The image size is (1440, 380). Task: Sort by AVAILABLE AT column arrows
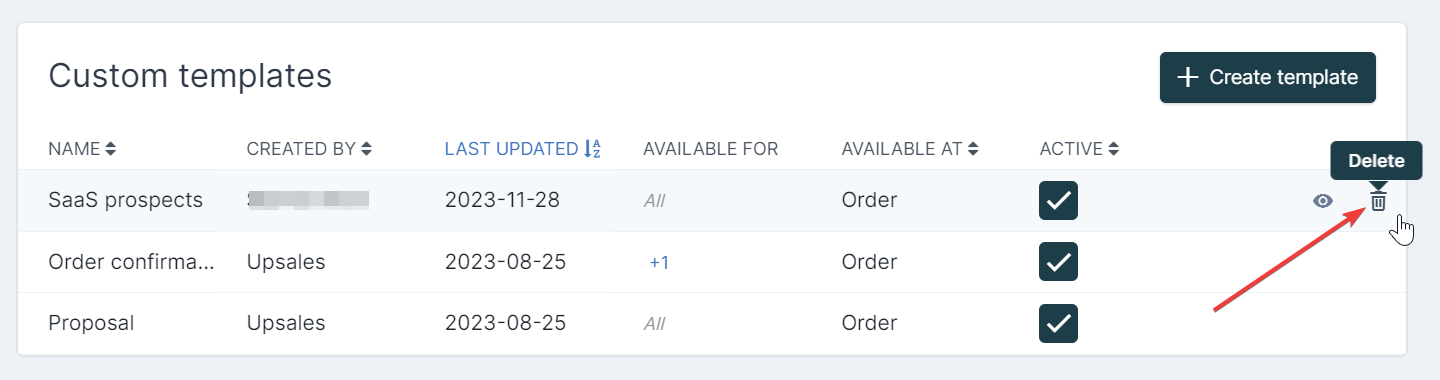click(x=972, y=149)
